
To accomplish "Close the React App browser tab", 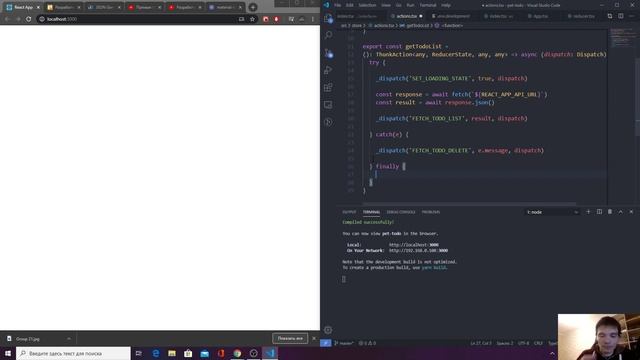I will point(38,7).
